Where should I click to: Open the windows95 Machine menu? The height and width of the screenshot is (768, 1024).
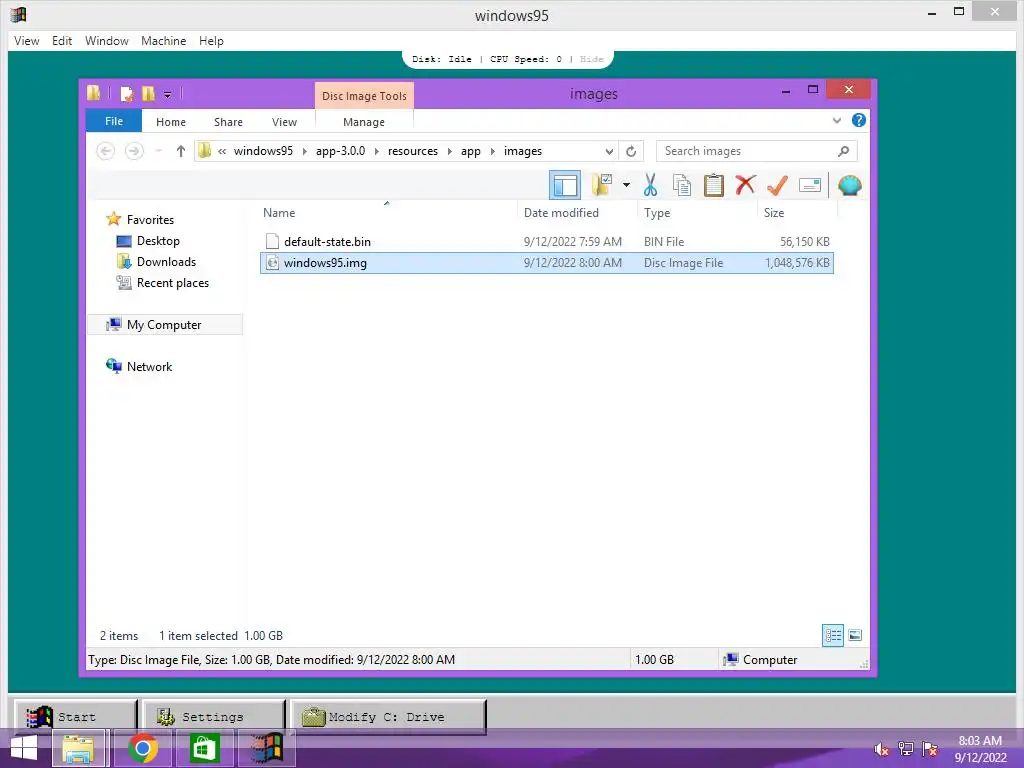pos(163,41)
